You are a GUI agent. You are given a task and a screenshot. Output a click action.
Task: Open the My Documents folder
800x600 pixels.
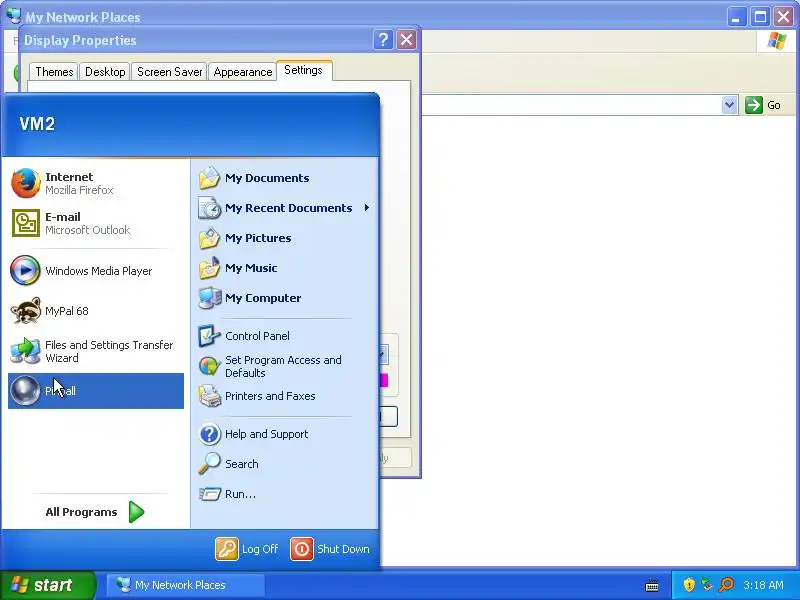point(285,178)
